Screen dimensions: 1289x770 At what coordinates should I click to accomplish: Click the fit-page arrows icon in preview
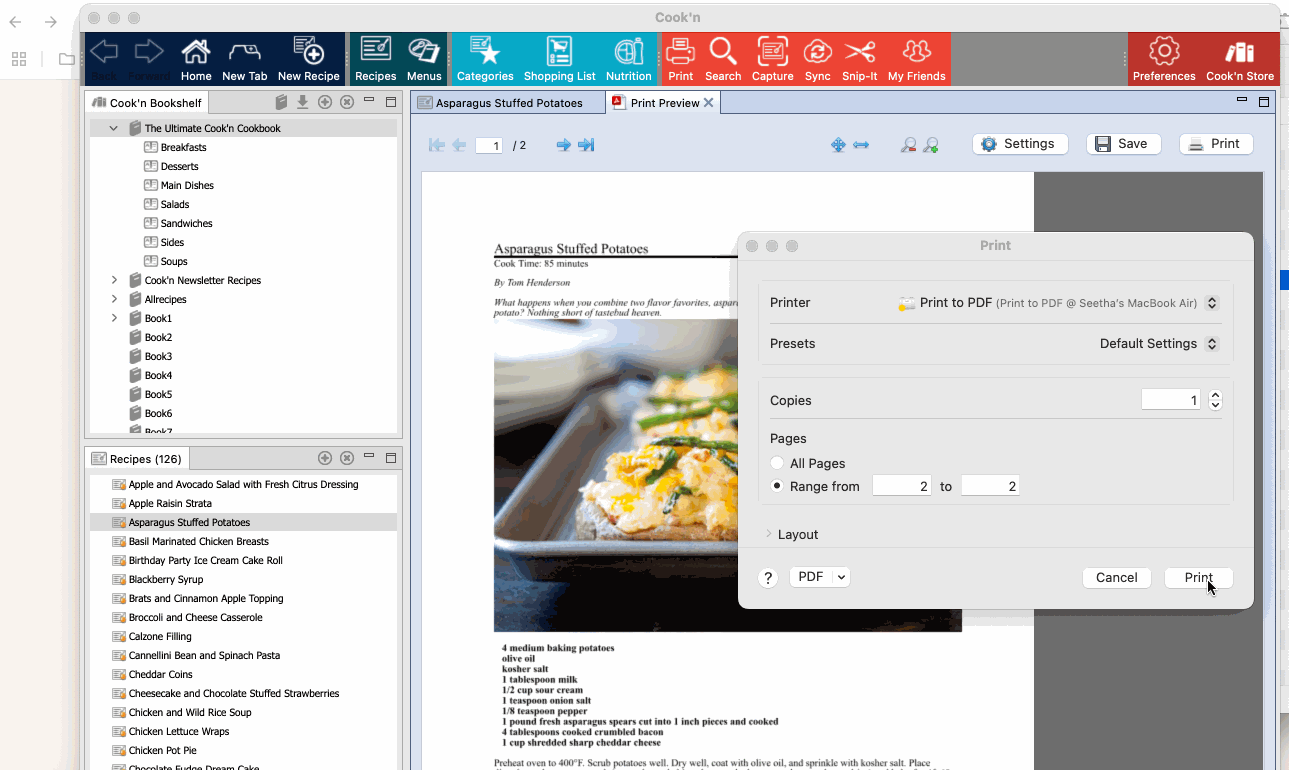coord(838,145)
